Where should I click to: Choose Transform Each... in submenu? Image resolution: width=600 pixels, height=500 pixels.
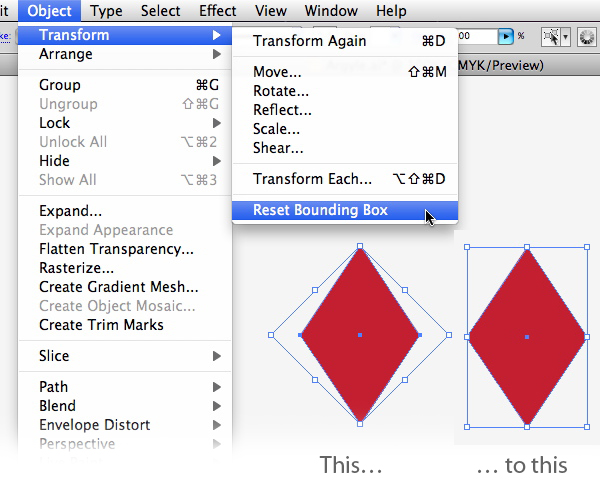coord(345,179)
